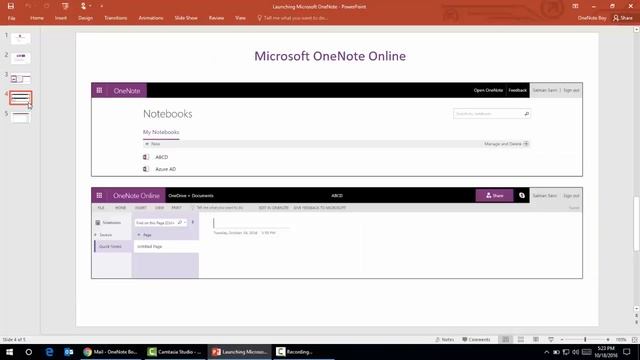Click the search notebooks field
Image resolution: width=640 pixels, height=360 pixels.
click(491, 114)
